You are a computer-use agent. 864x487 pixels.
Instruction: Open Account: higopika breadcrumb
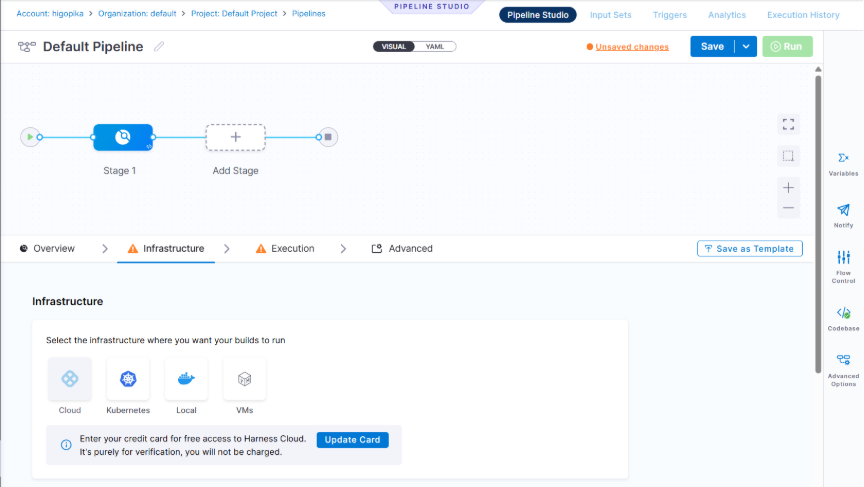click(50, 13)
